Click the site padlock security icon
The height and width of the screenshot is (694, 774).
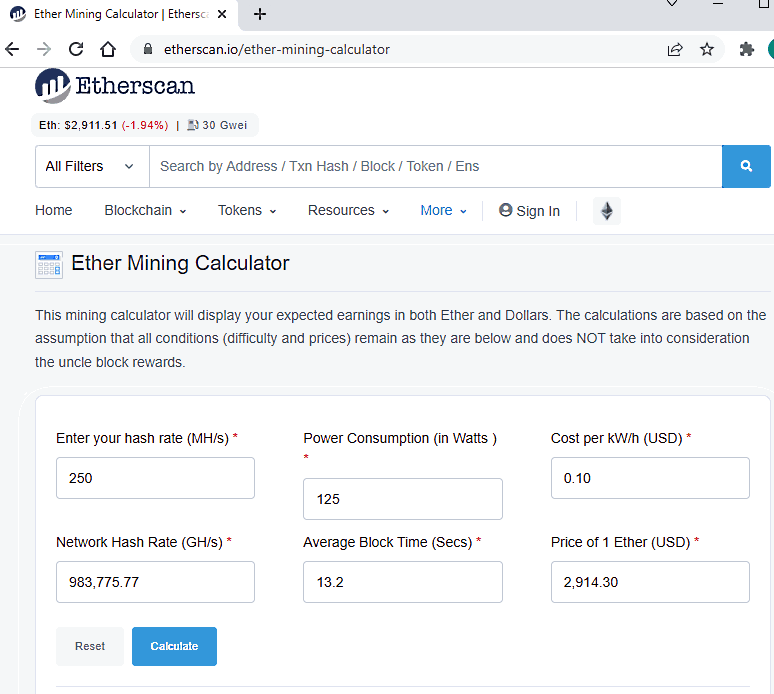[148, 49]
